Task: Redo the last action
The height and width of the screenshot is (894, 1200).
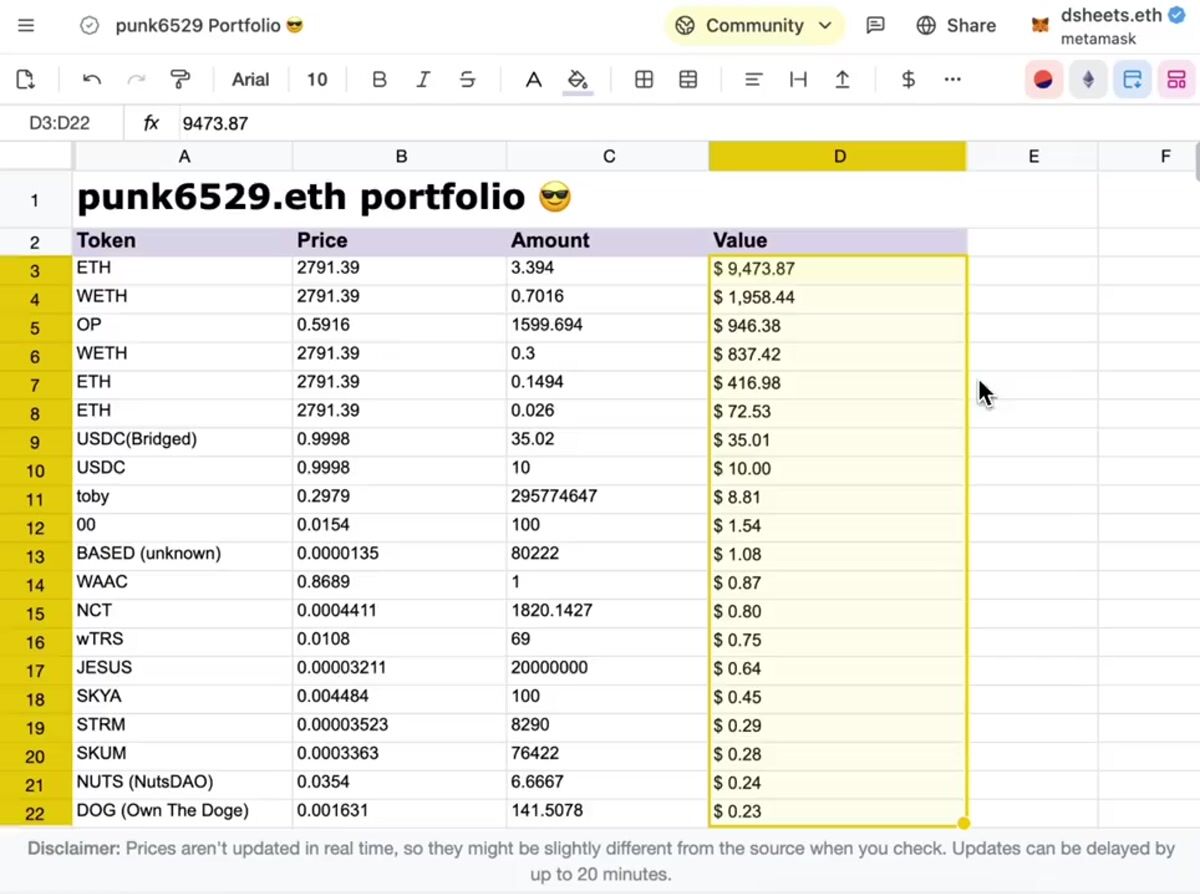Action: pos(136,80)
